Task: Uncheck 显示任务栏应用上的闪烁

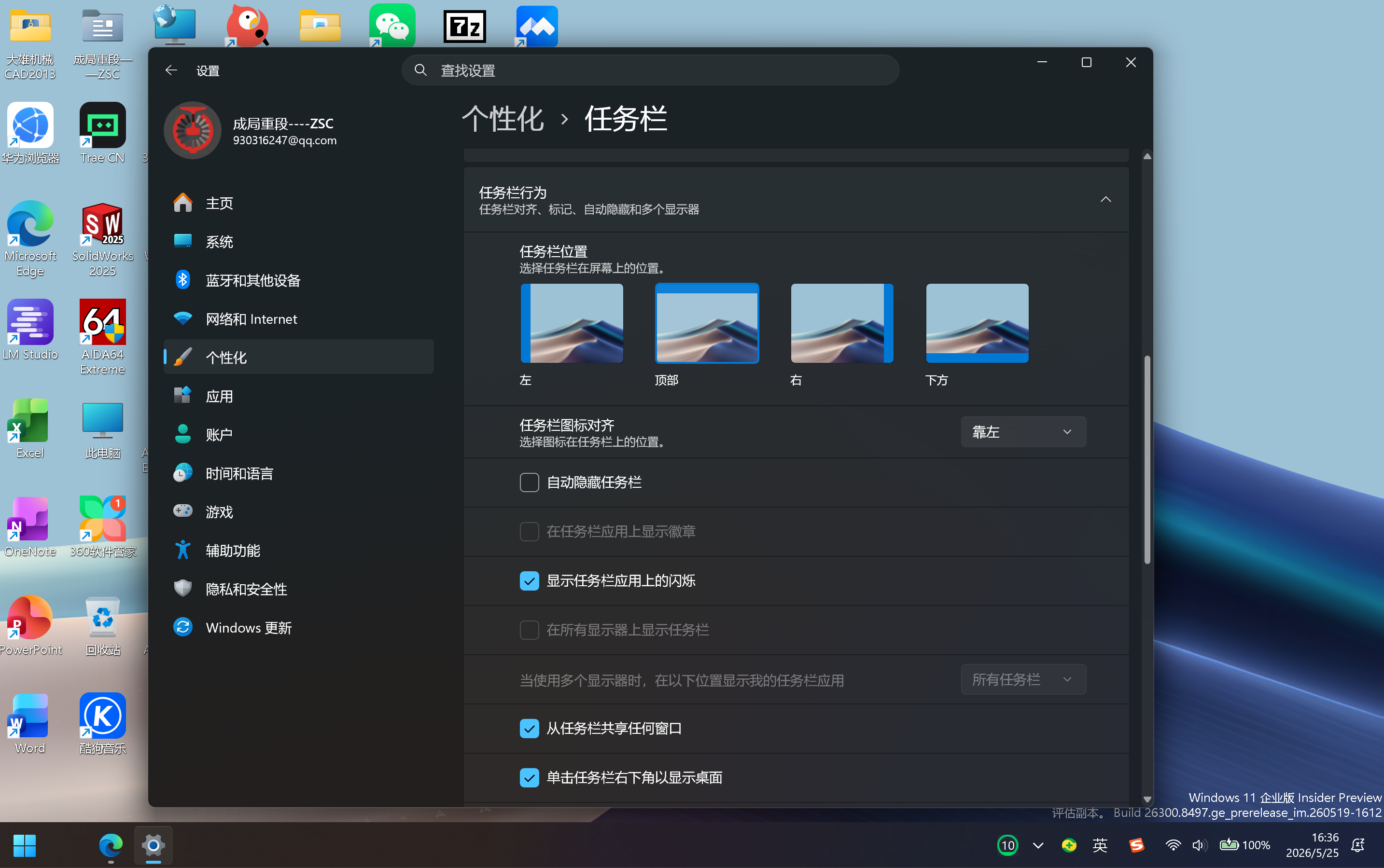Action: click(529, 581)
